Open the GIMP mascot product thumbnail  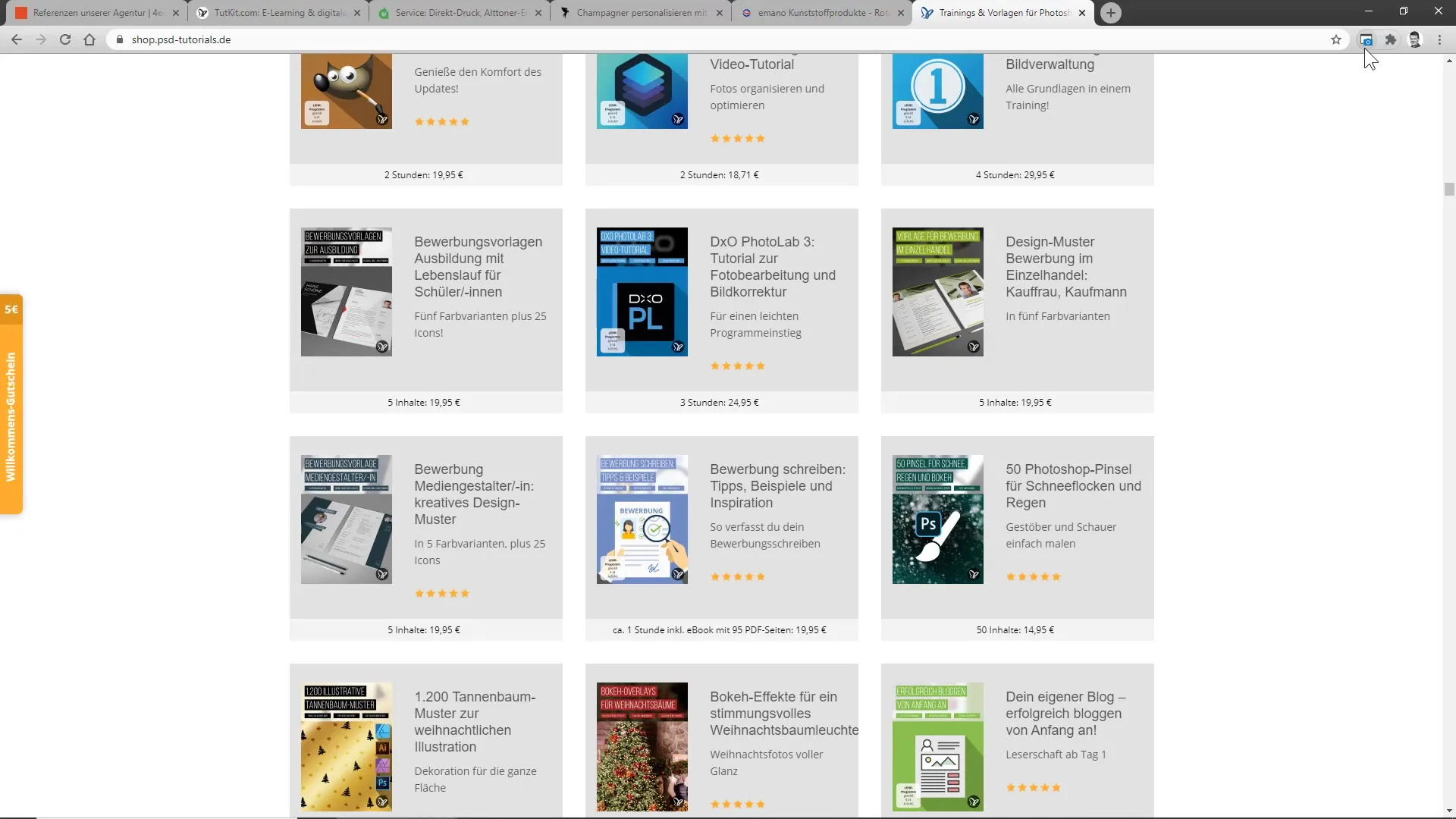point(347,91)
